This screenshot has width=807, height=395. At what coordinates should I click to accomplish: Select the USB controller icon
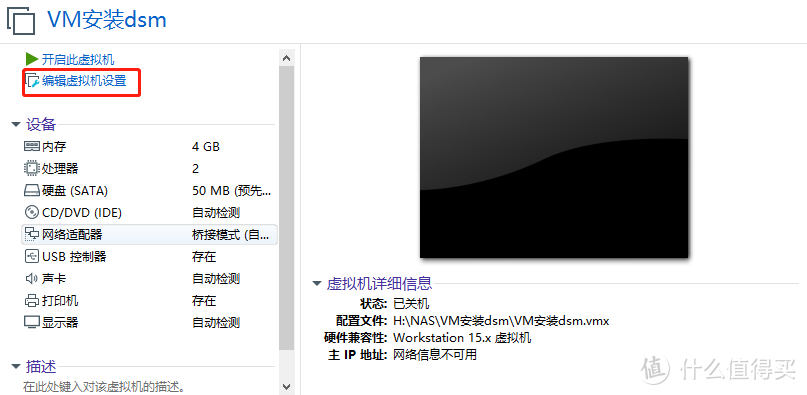click(32, 256)
